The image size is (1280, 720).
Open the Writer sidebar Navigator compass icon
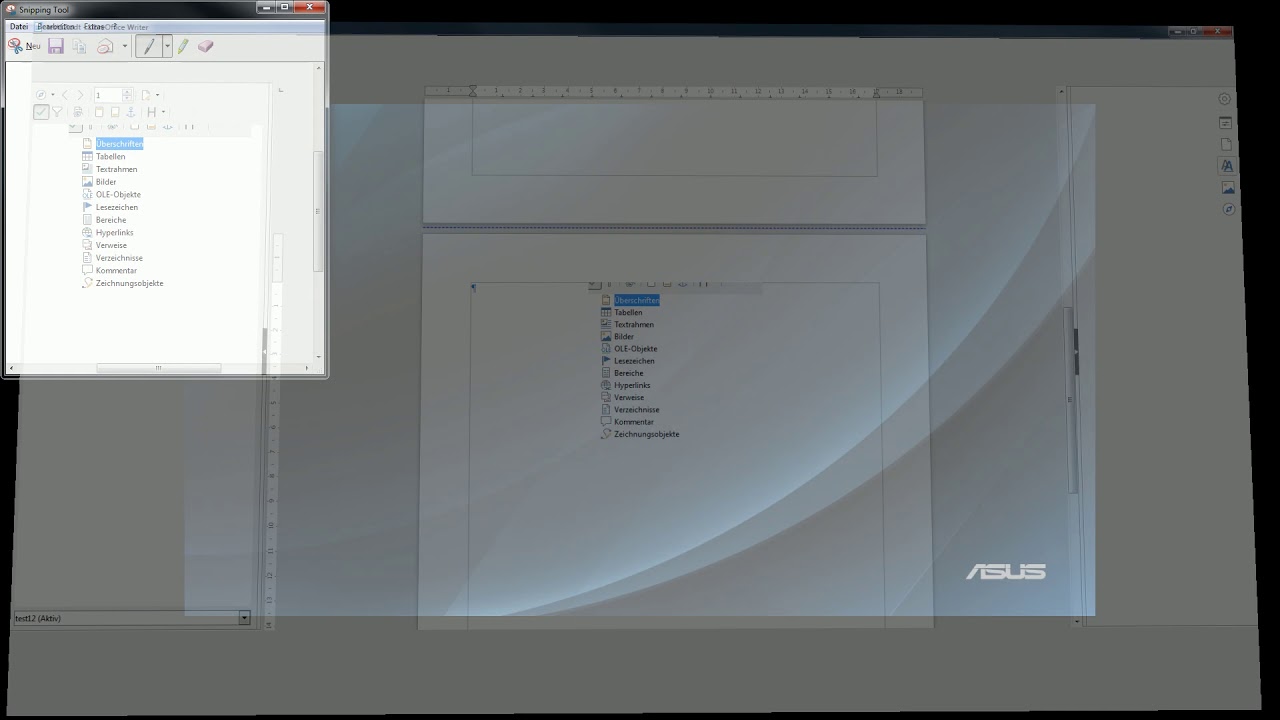click(x=1229, y=209)
